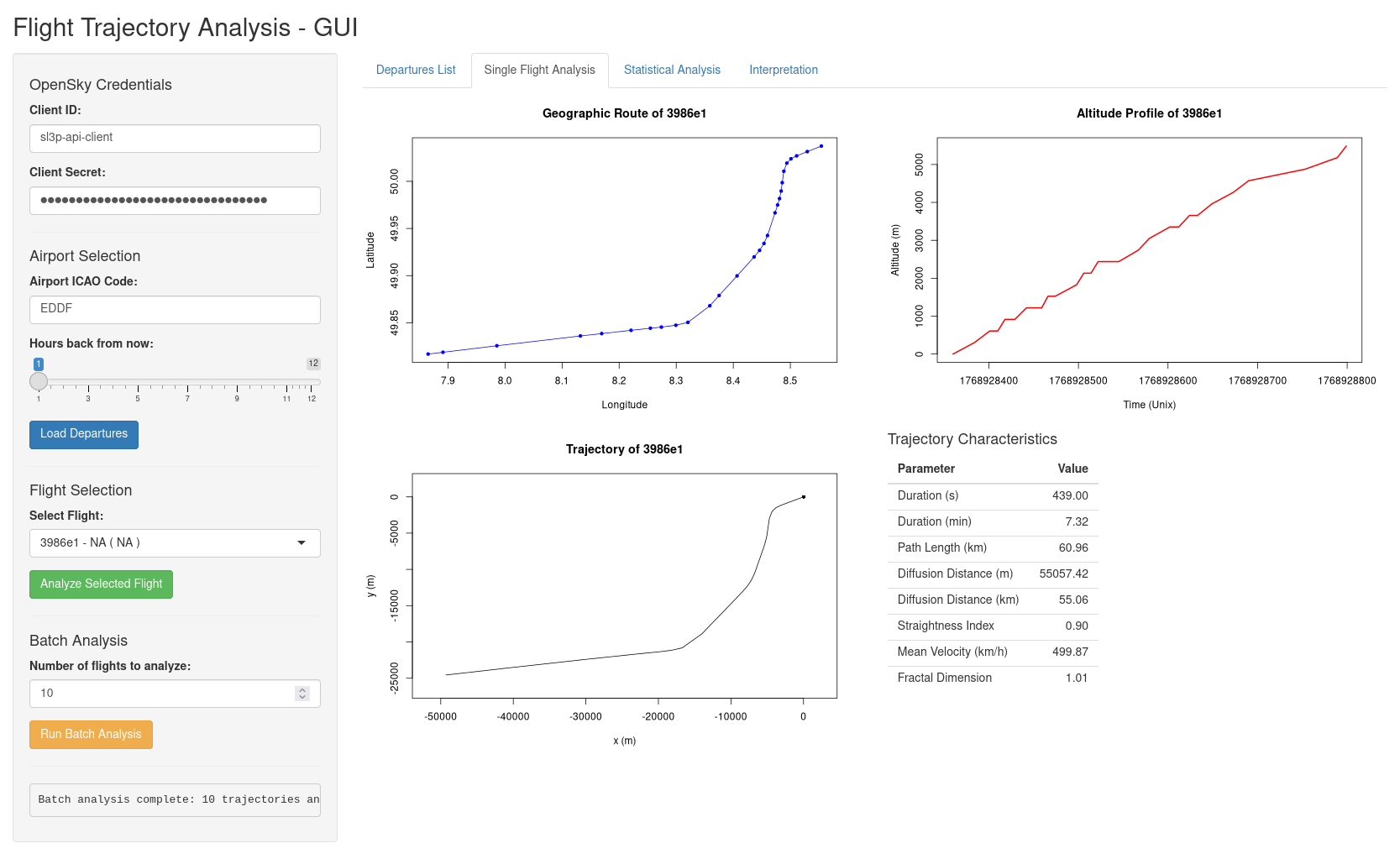Click the Load Departures button
The image size is (1400, 859).
84,434
